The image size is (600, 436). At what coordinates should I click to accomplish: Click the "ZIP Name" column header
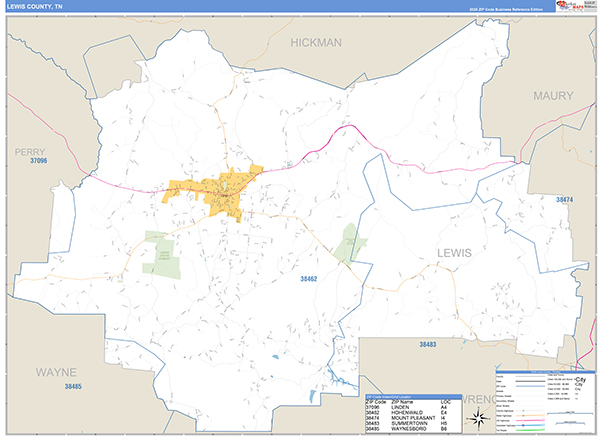point(402,402)
